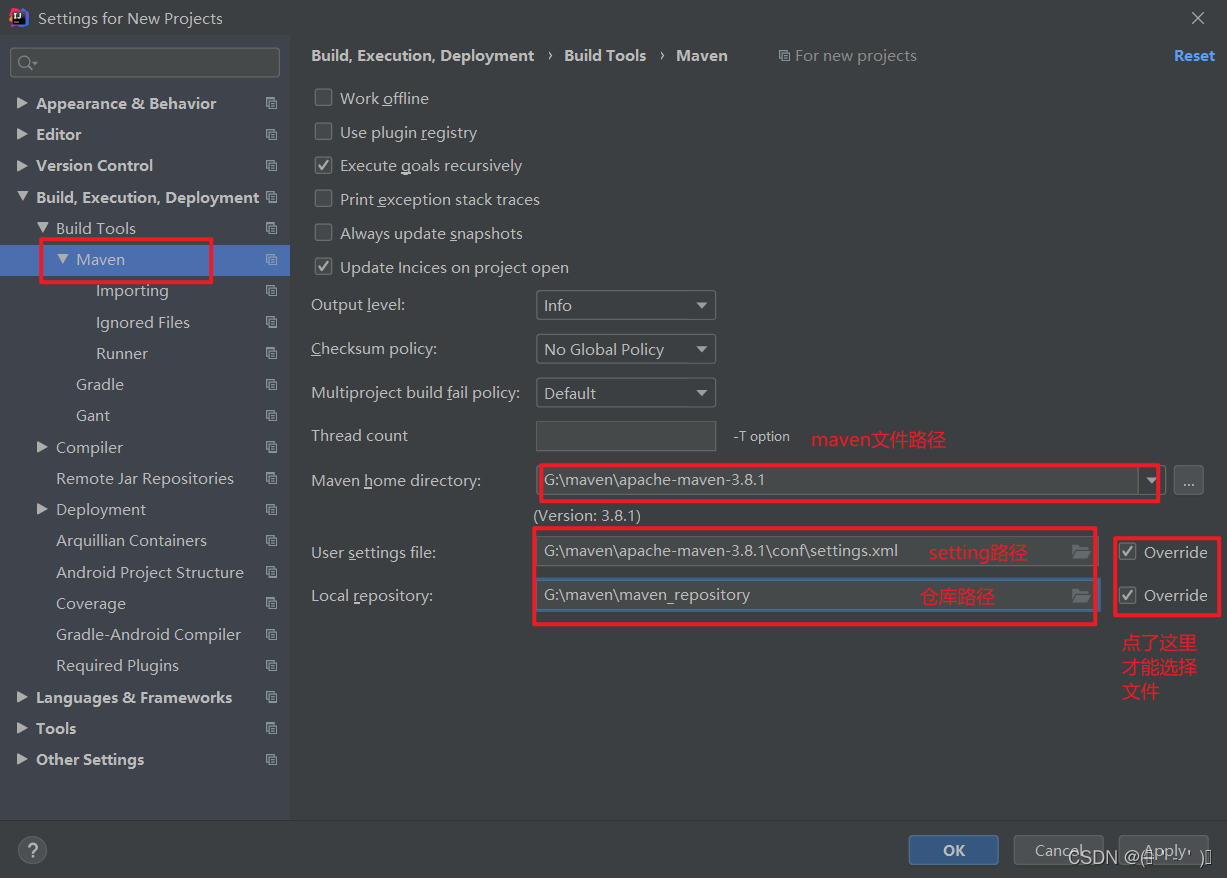Click project-level icon next to Android Project Structure
Viewport: 1227px width, 878px height.
click(271, 572)
